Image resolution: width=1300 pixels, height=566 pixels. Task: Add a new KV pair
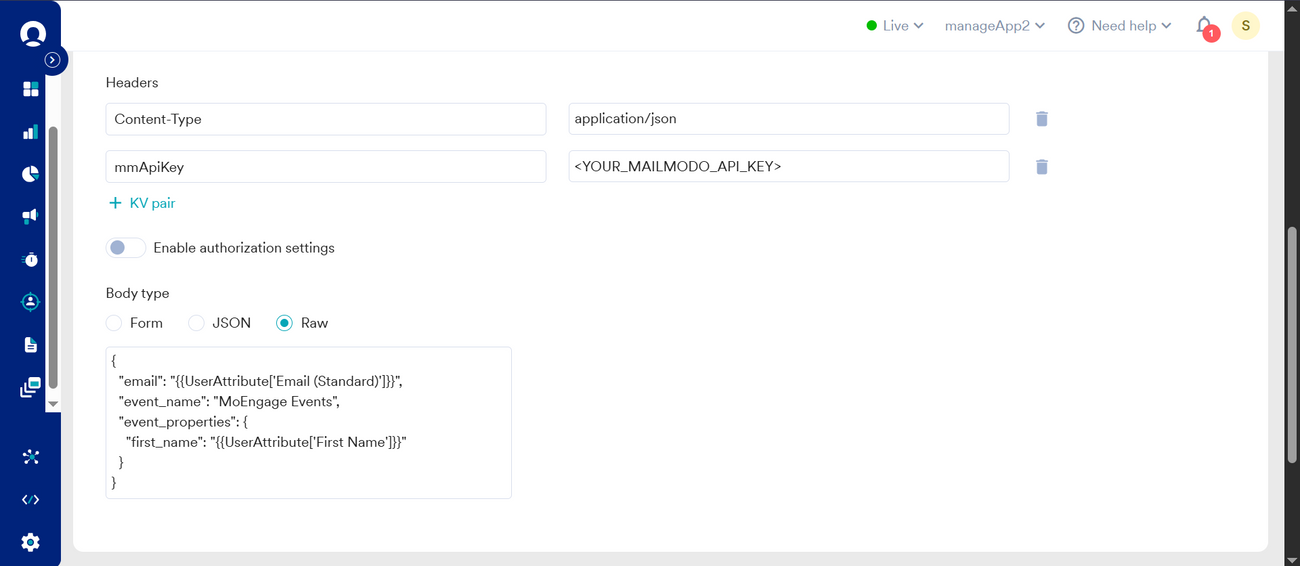(x=142, y=203)
